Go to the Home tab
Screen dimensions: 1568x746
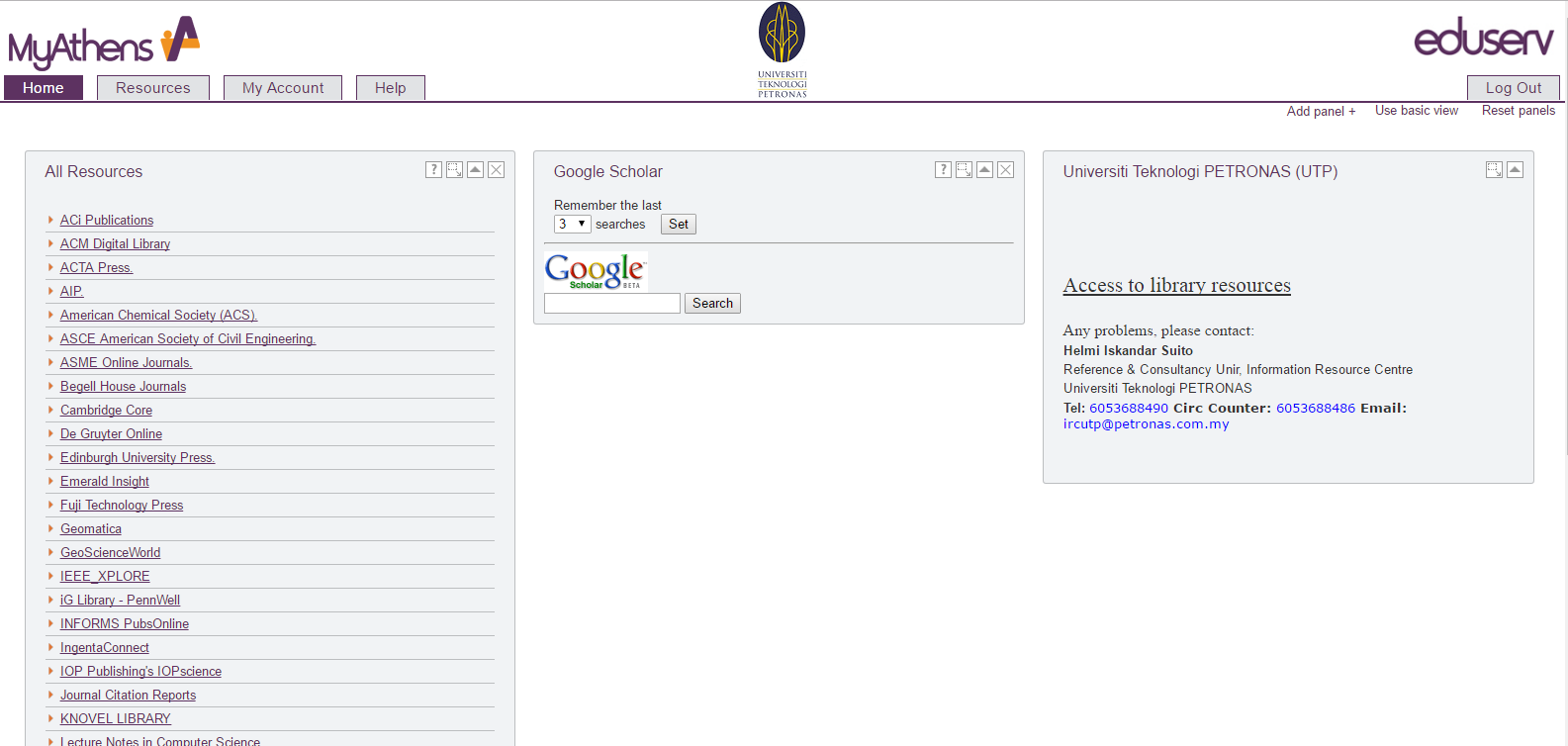[44, 88]
